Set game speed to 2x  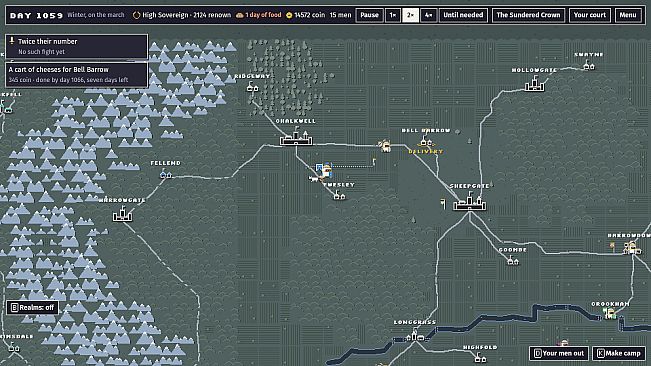[410, 15]
